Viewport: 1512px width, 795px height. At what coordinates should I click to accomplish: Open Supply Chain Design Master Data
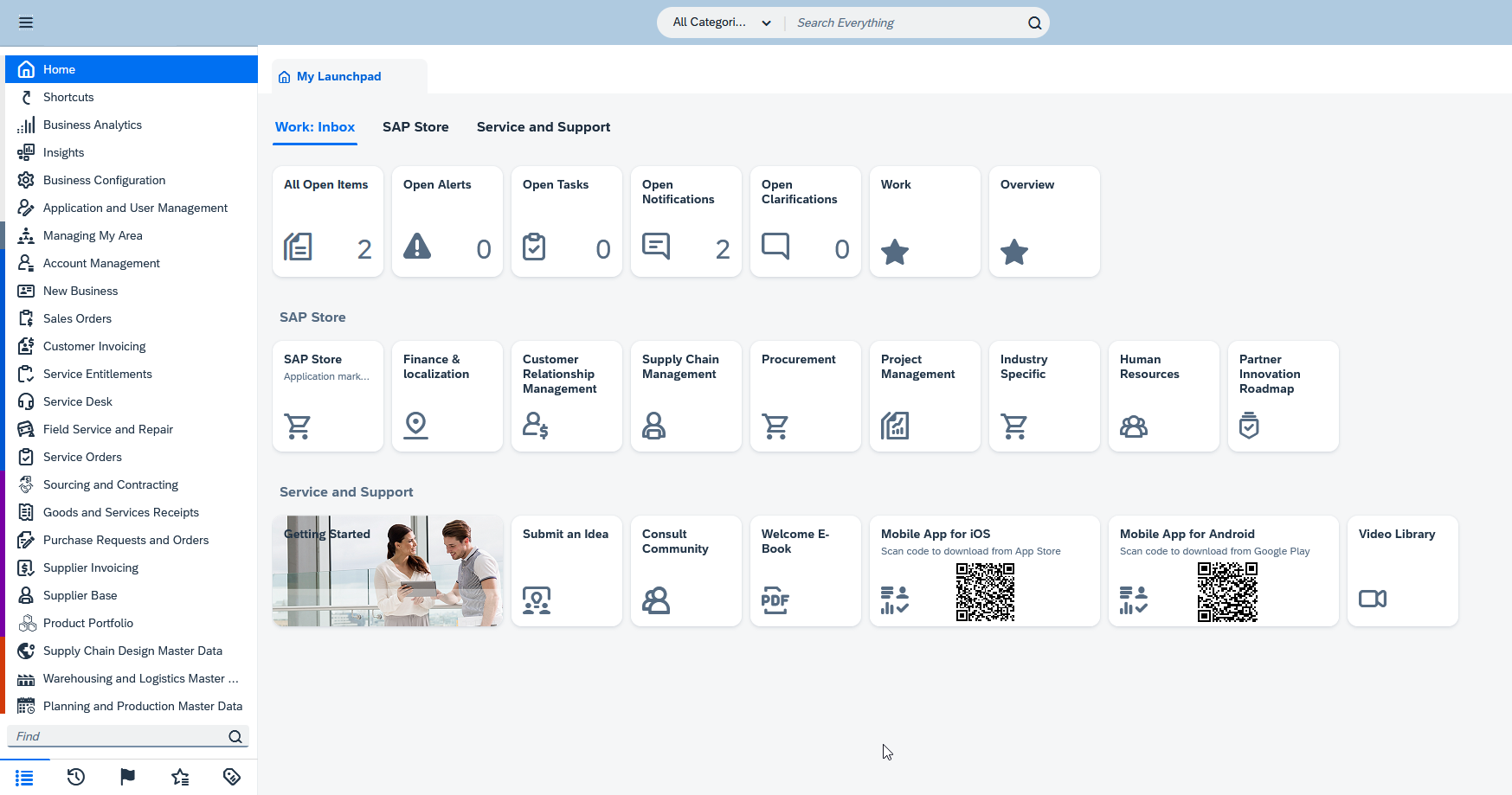(x=132, y=651)
